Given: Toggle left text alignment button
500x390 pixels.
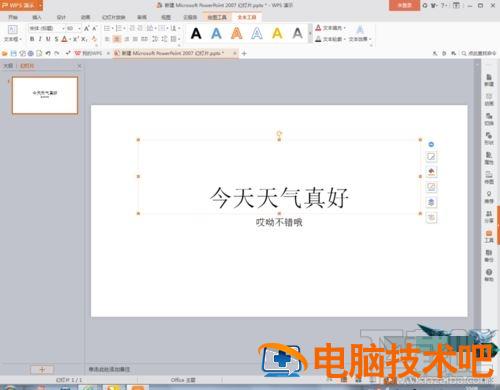Looking at the screenshot, I should [x=107, y=39].
